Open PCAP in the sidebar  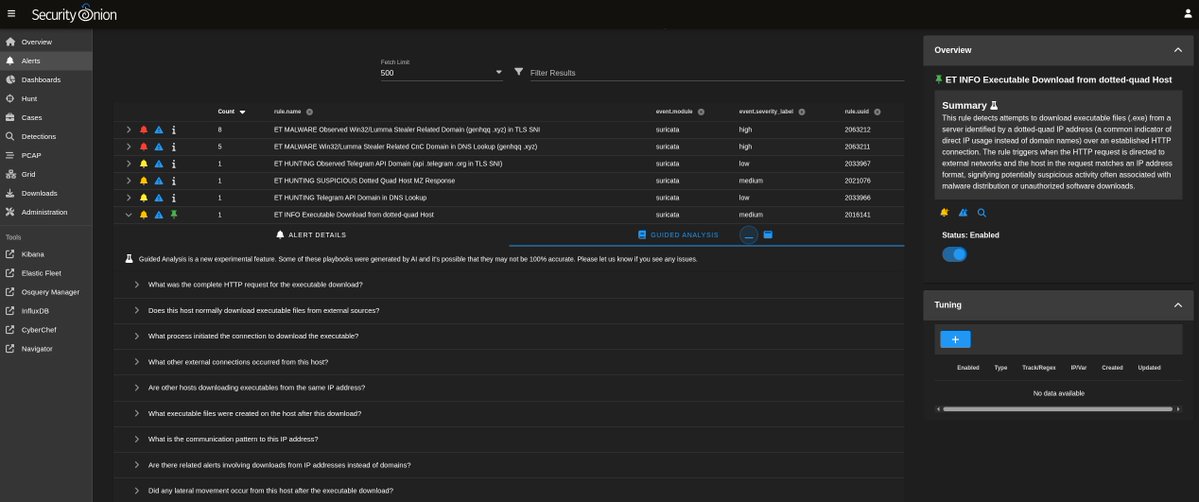pos(46,155)
